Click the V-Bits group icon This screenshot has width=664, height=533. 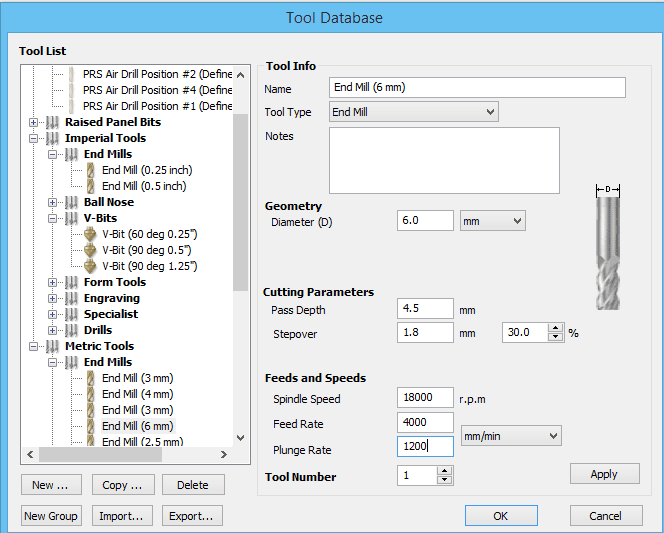click(x=71, y=218)
